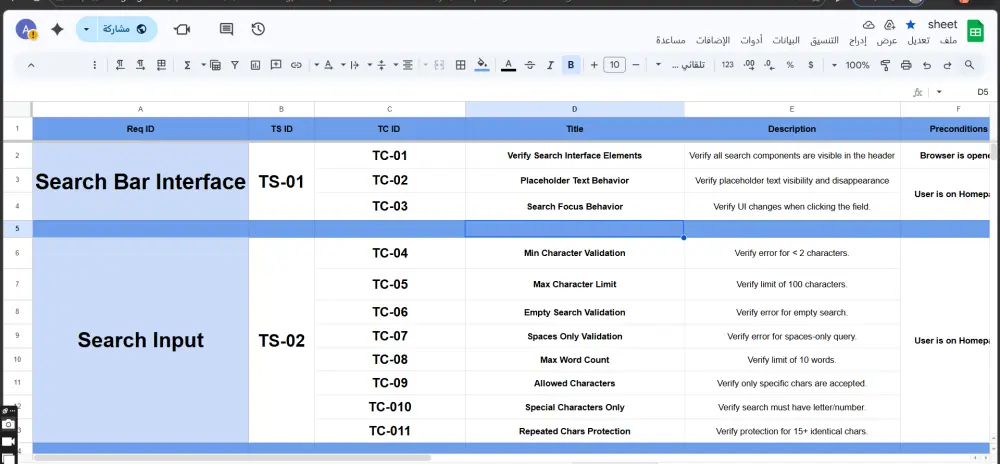
Task: Activate the paint format roller
Action: coord(885,65)
